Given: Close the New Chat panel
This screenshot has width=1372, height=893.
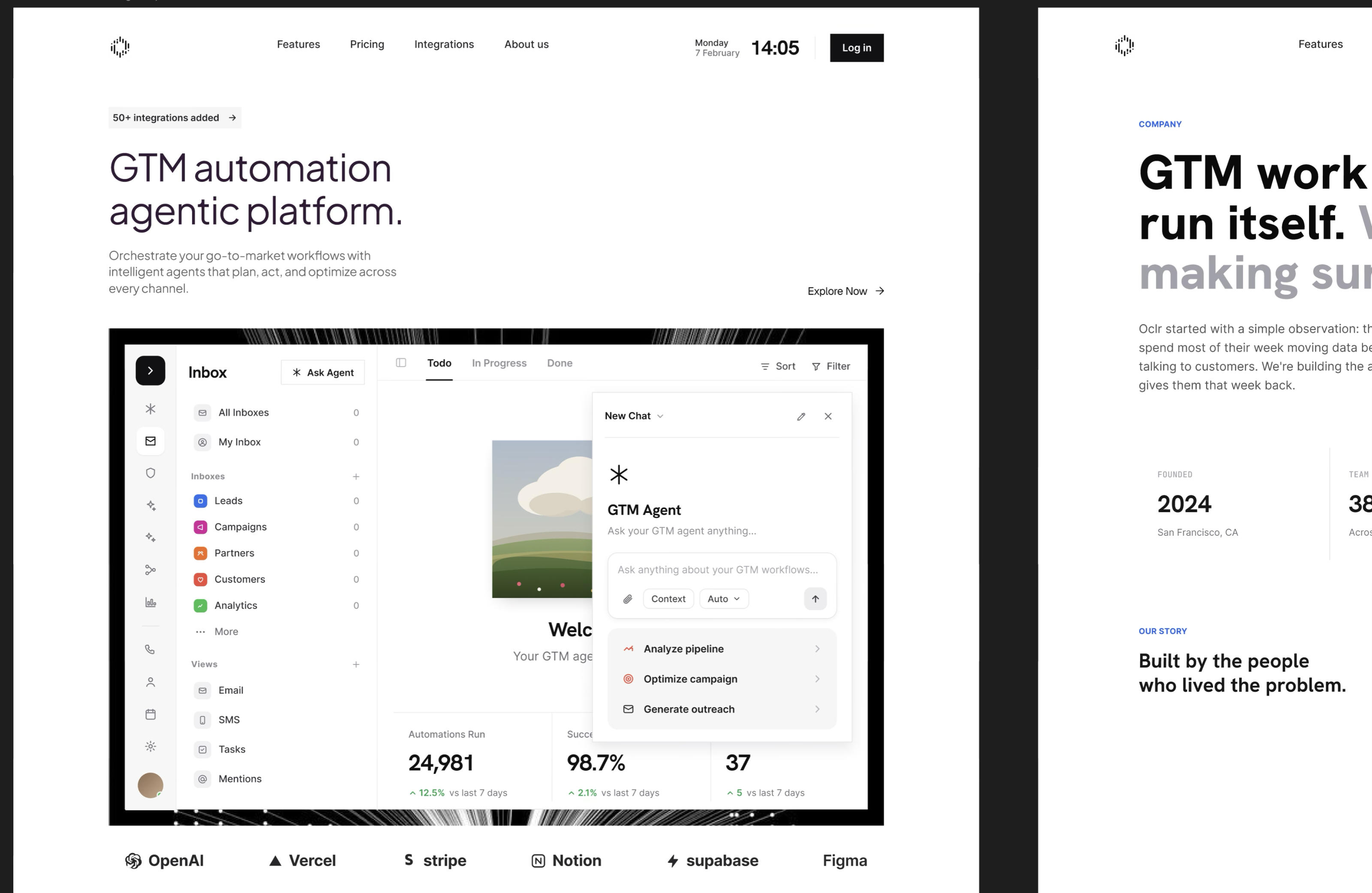Looking at the screenshot, I should (x=828, y=416).
